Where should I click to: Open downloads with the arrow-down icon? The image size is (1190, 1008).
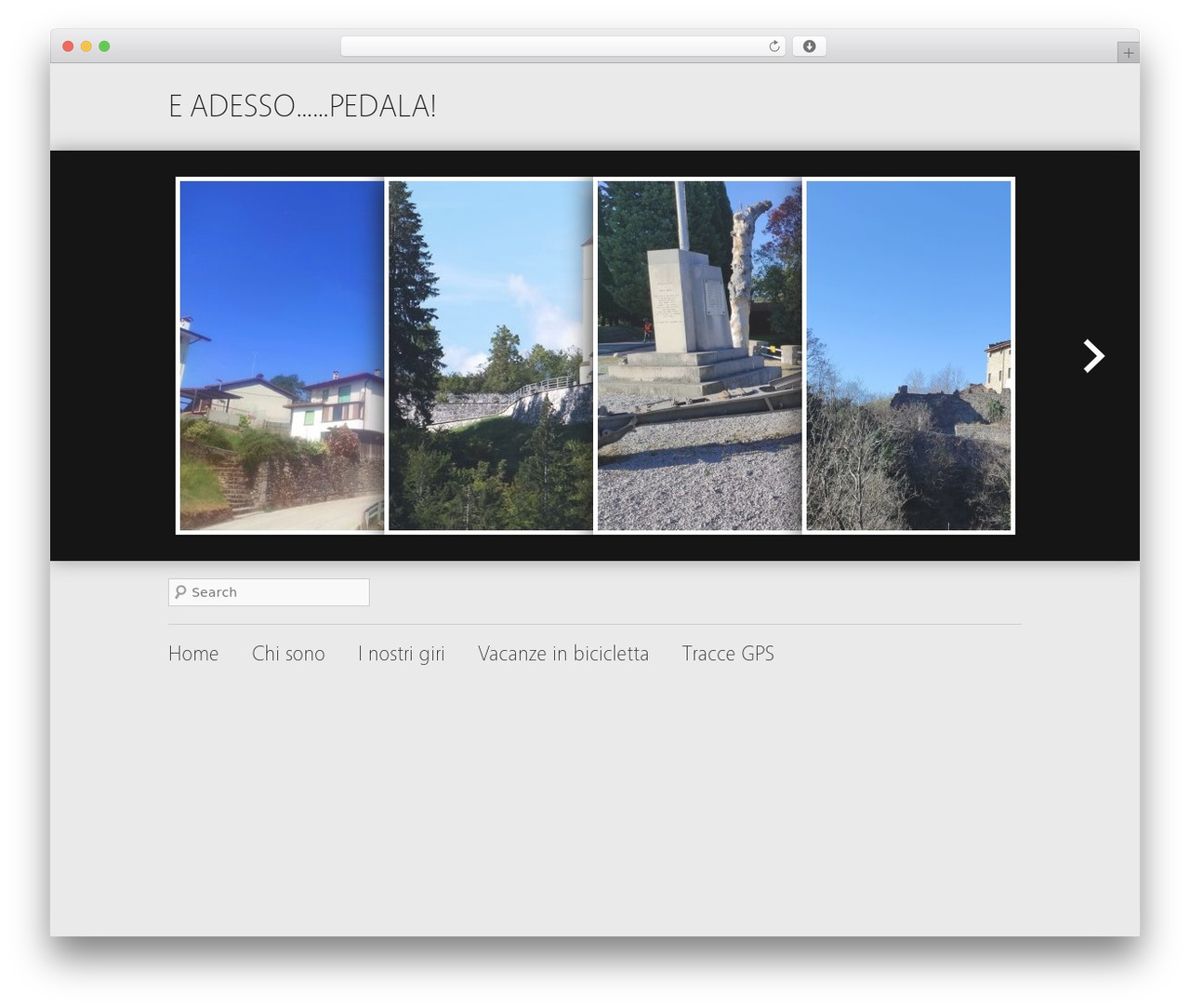click(809, 46)
